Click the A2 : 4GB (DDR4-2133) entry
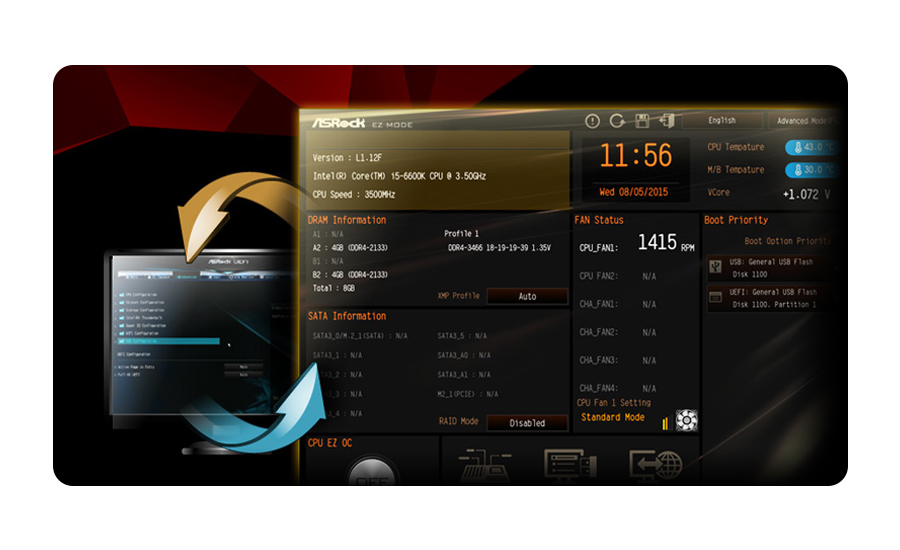 [350, 247]
